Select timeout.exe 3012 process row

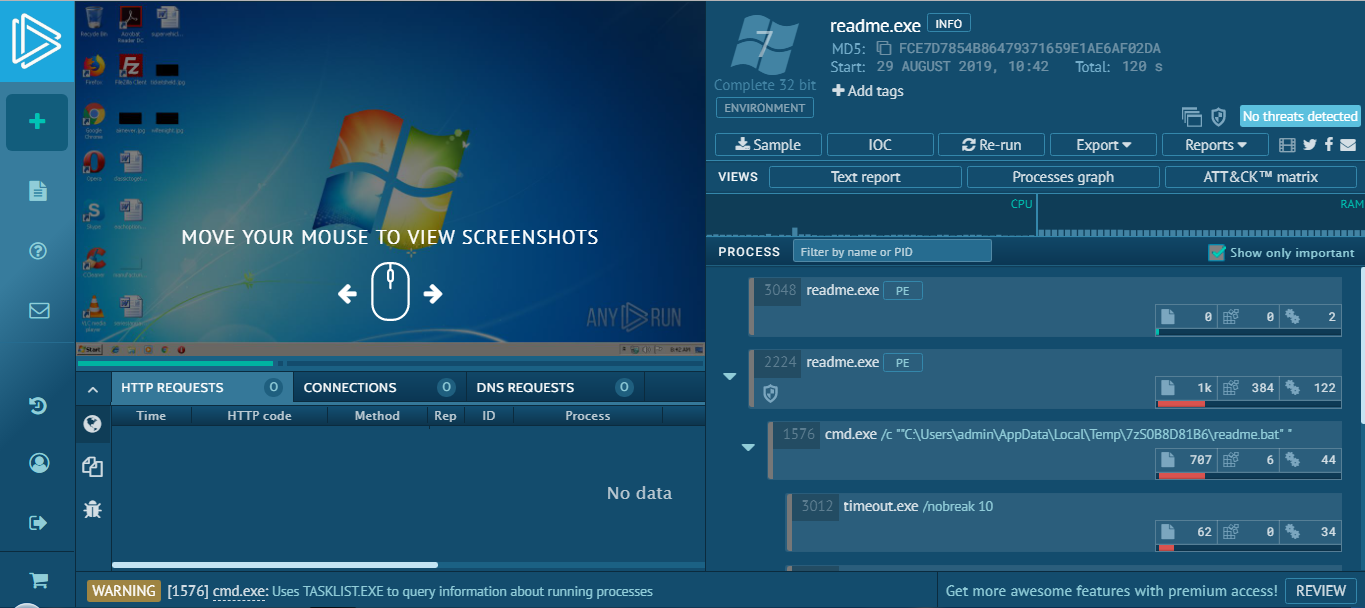tap(1064, 523)
